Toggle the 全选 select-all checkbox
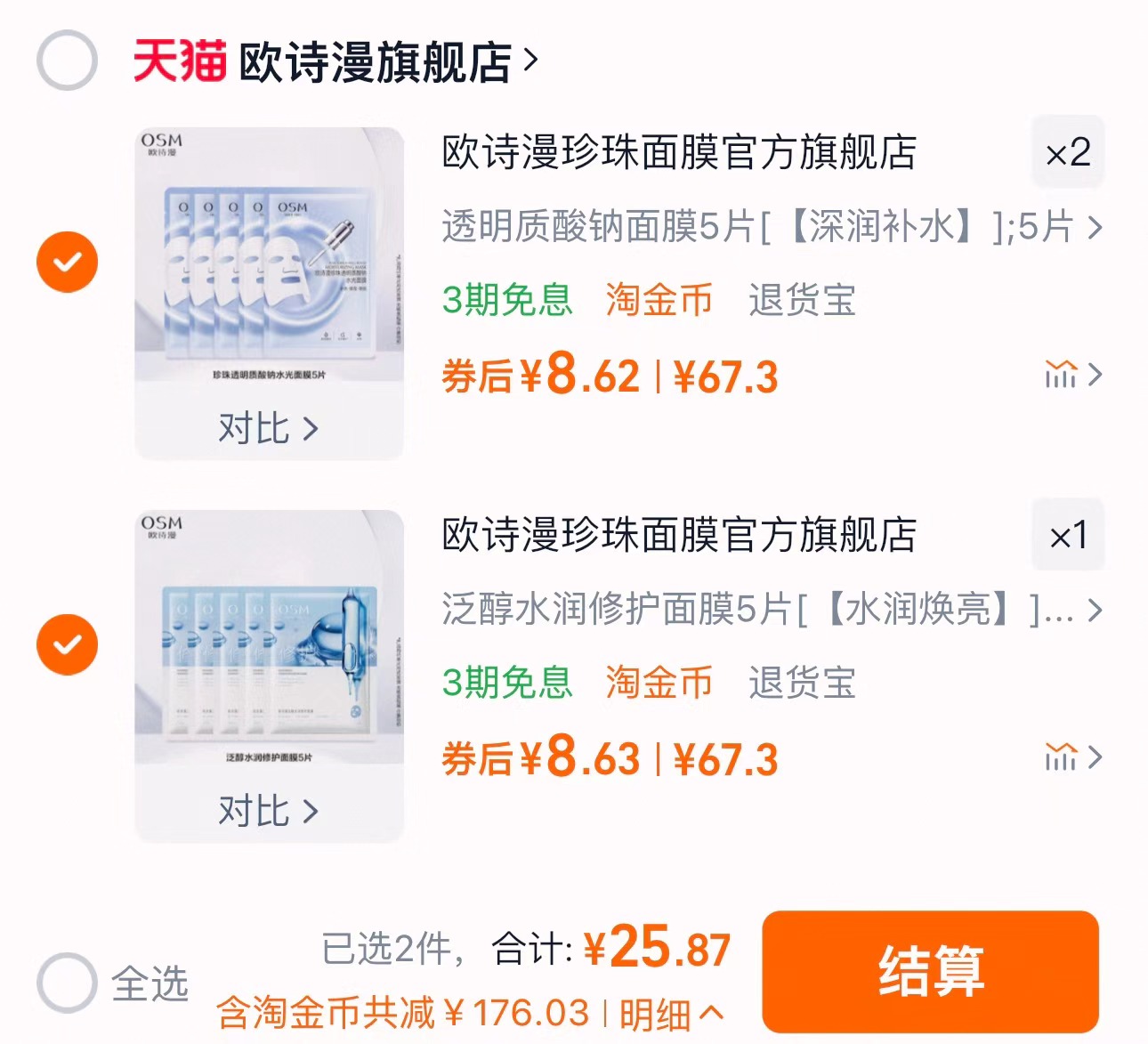Viewport: 1148px width, 1044px height. [67, 983]
